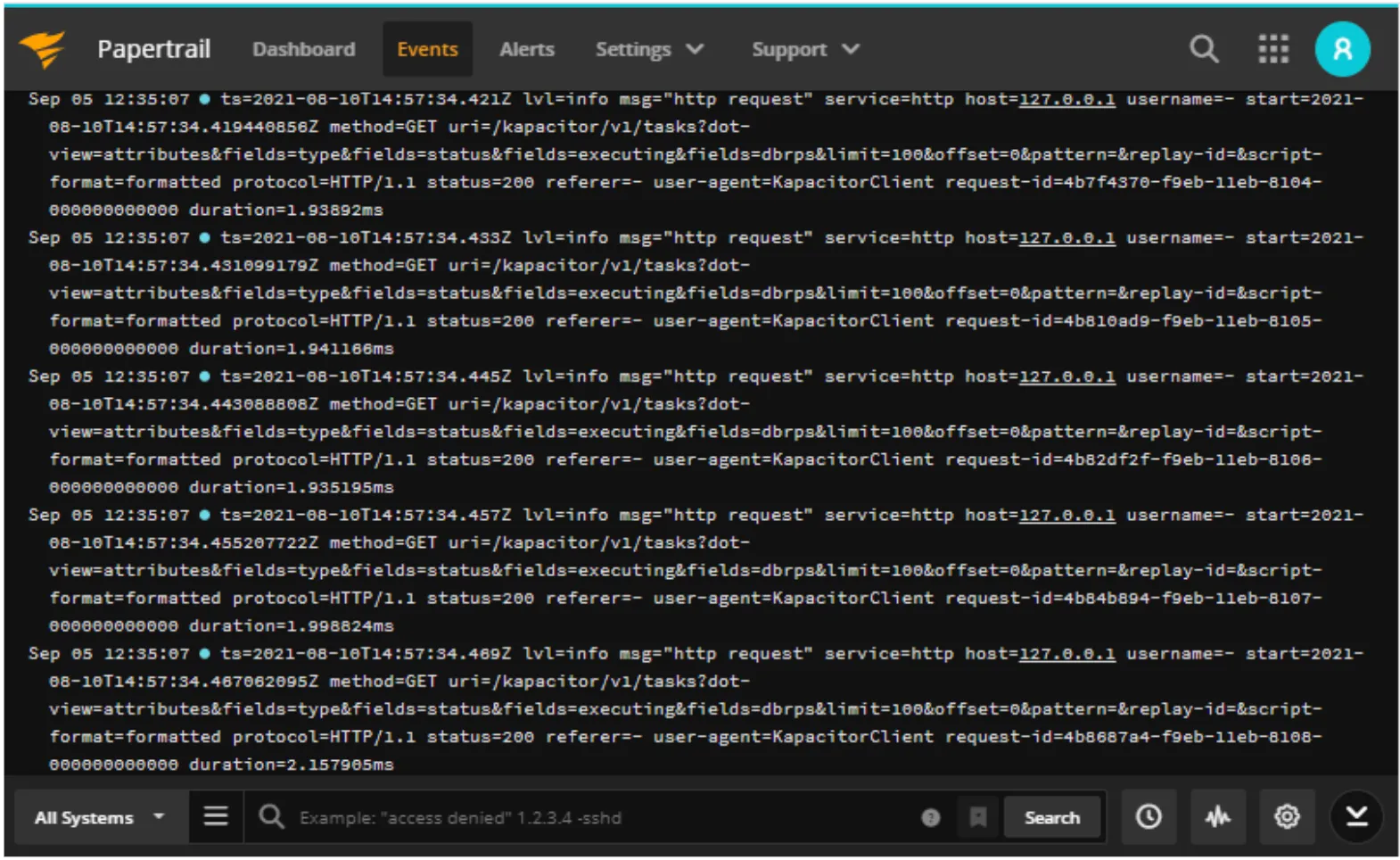Click the blue dot on ts 34.421Z event
This screenshot has height=860, width=1400.
point(204,99)
